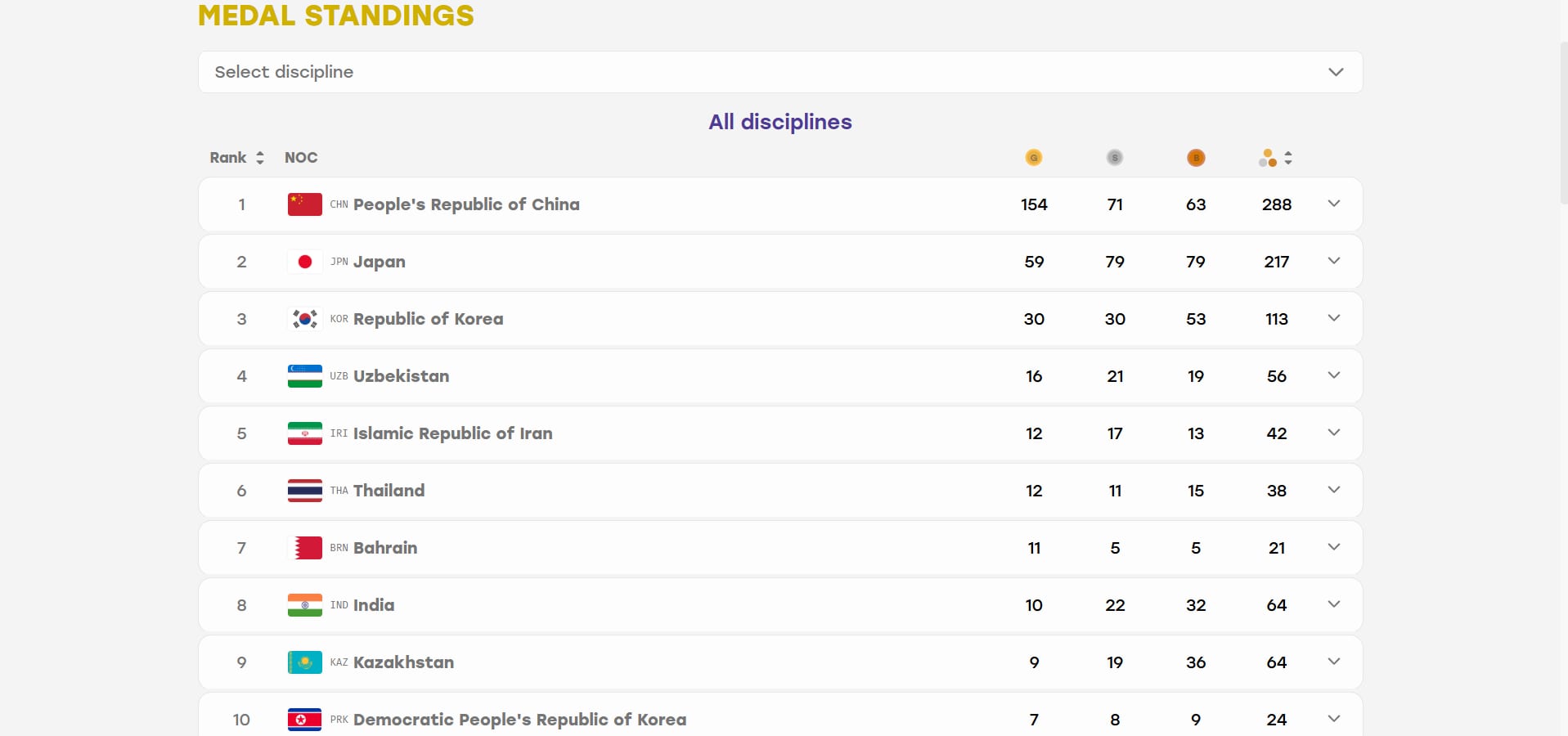Expand Republic of Korea row chevron
Screen dimensions: 1568x736
[x=1334, y=318]
